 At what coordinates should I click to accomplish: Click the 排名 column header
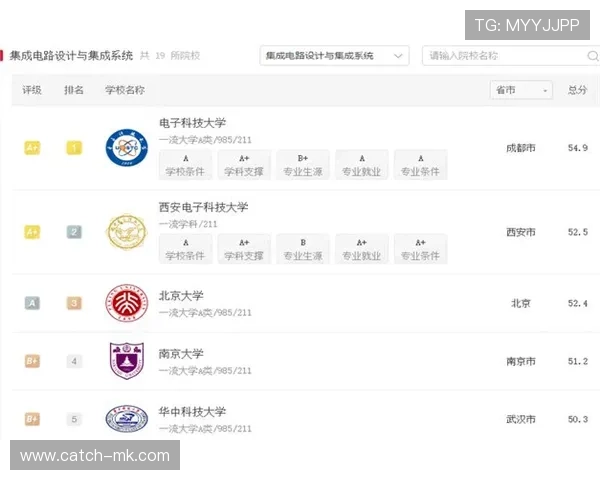pyautogui.click(x=74, y=90)
